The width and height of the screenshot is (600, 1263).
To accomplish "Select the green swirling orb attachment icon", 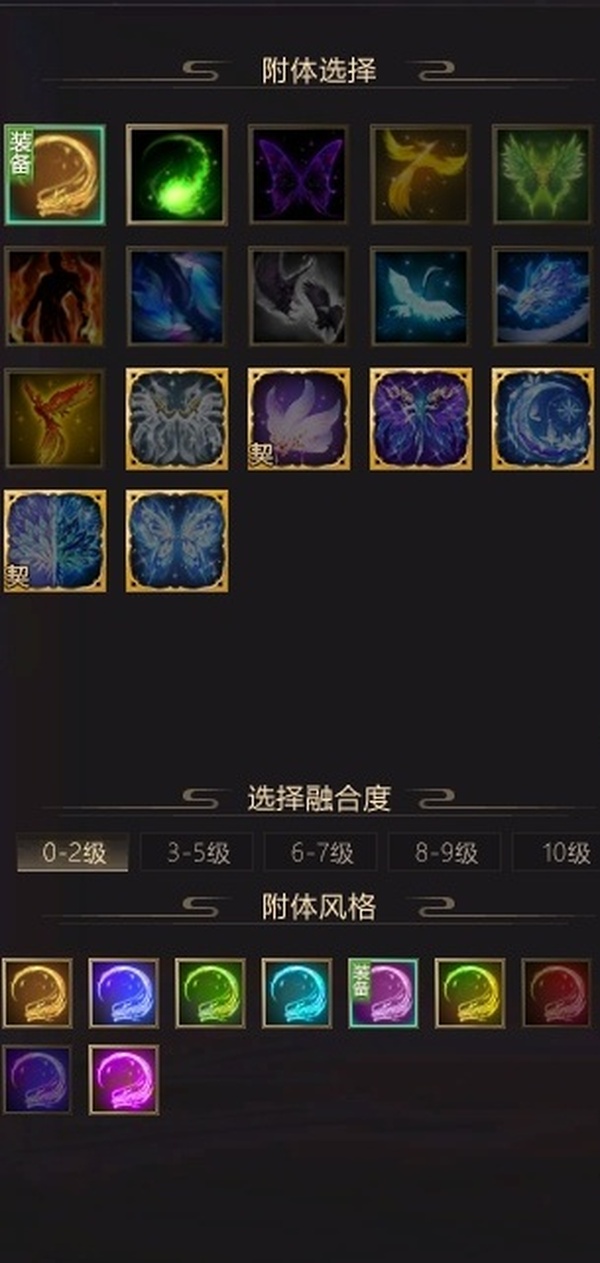I will pyautogui.click(x=177, y=174).
